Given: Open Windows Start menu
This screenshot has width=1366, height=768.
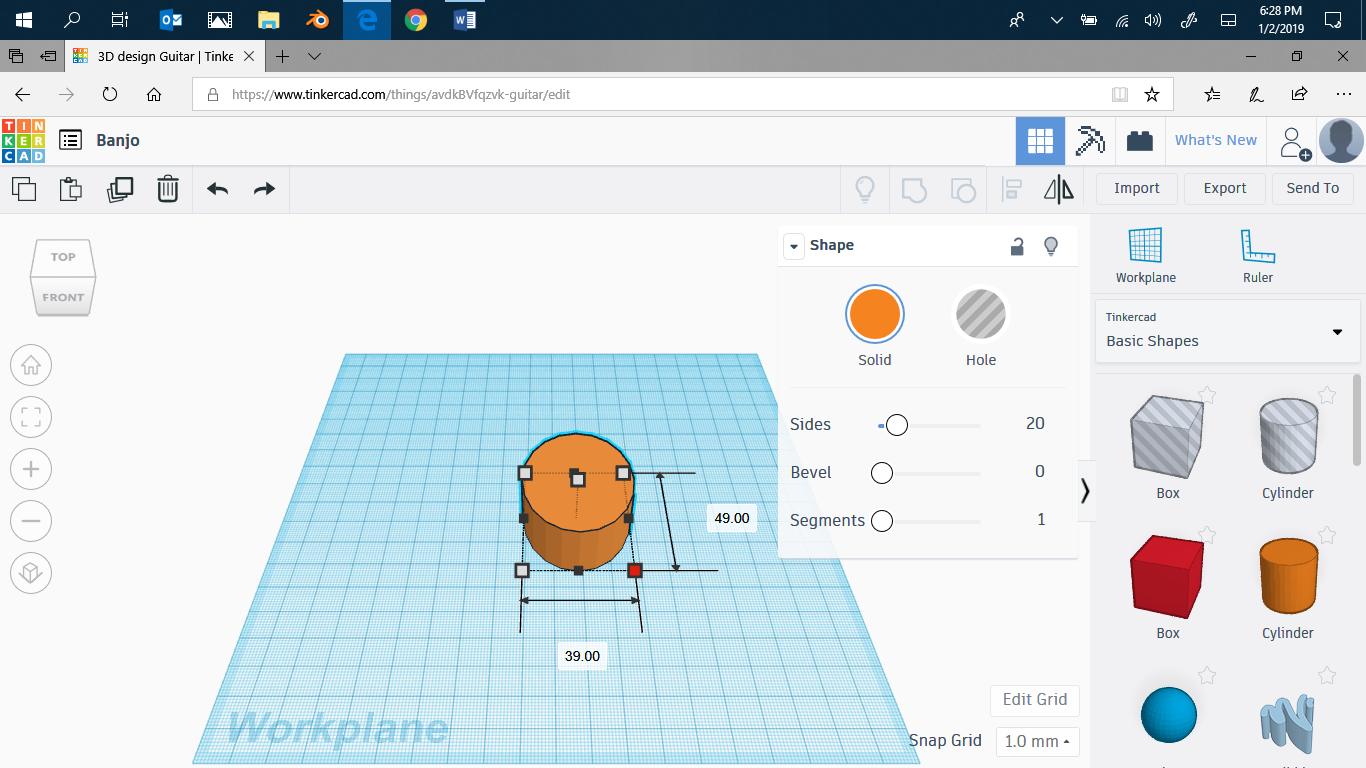Looking at the screenshot, I should (24, 19).
